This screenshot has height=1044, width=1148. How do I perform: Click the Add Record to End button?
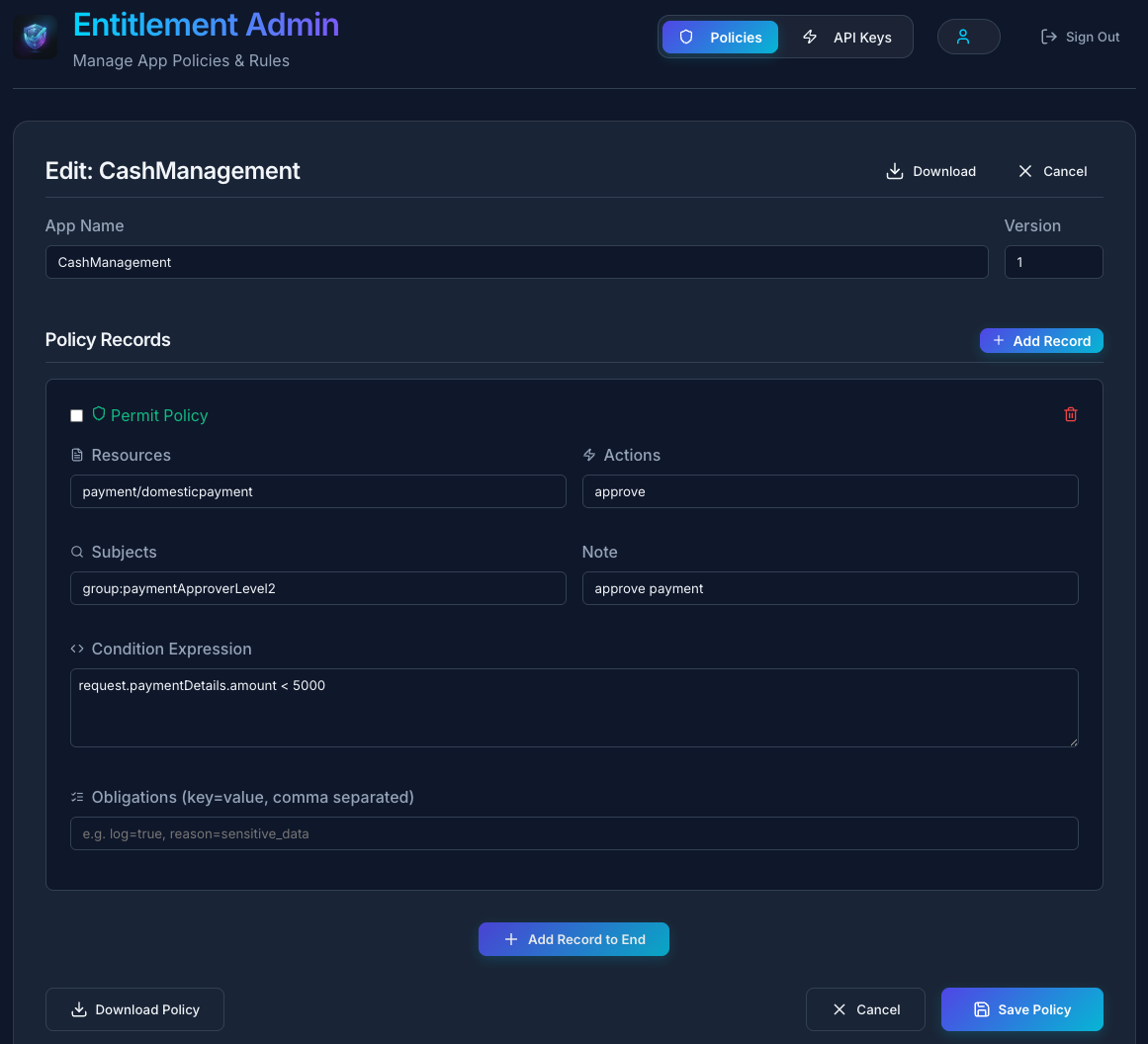coord(574,938)
